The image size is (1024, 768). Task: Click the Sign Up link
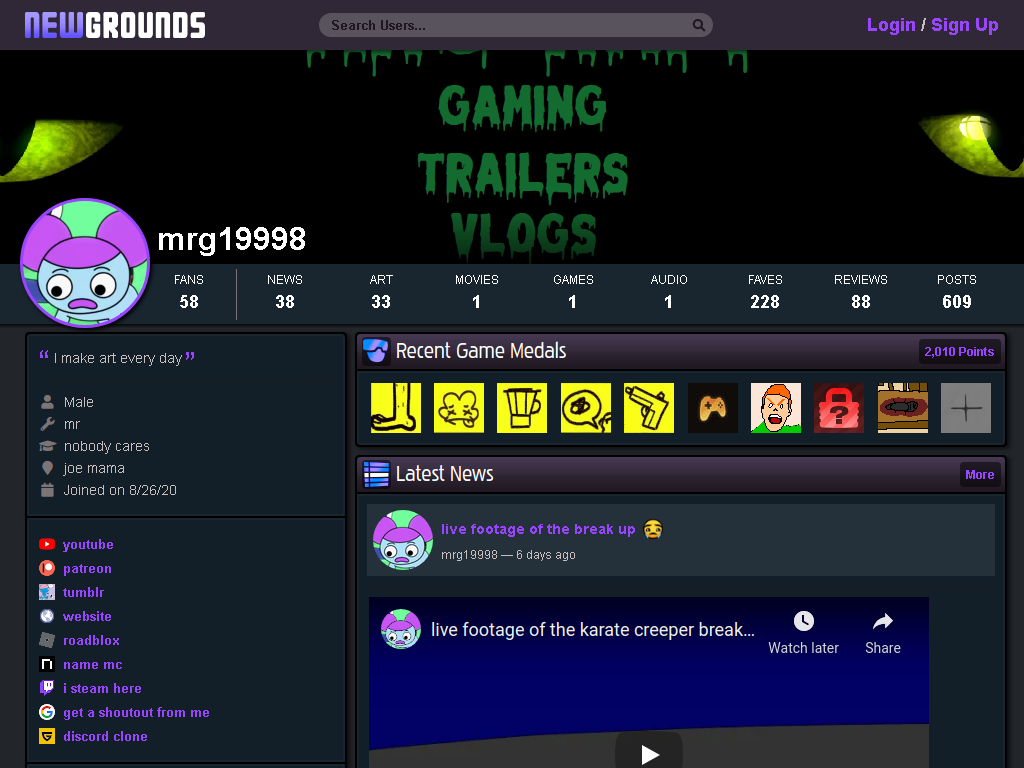click(965, 25)
